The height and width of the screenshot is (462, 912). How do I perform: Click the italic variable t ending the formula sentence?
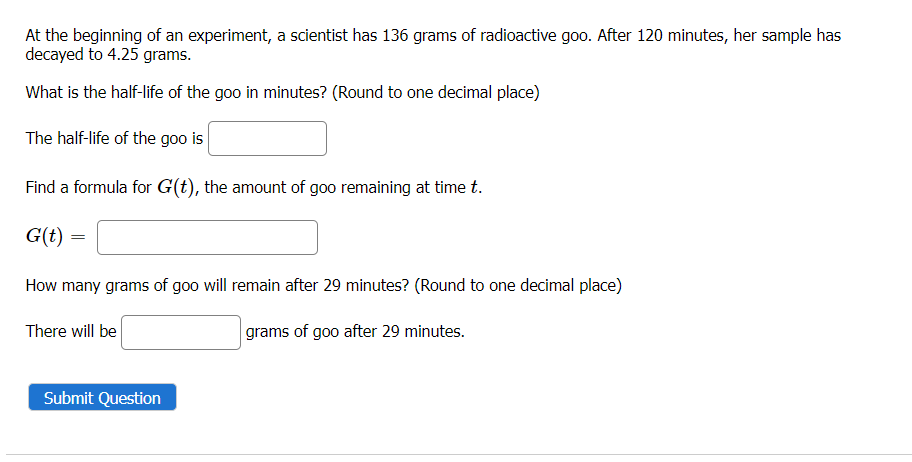474,187
